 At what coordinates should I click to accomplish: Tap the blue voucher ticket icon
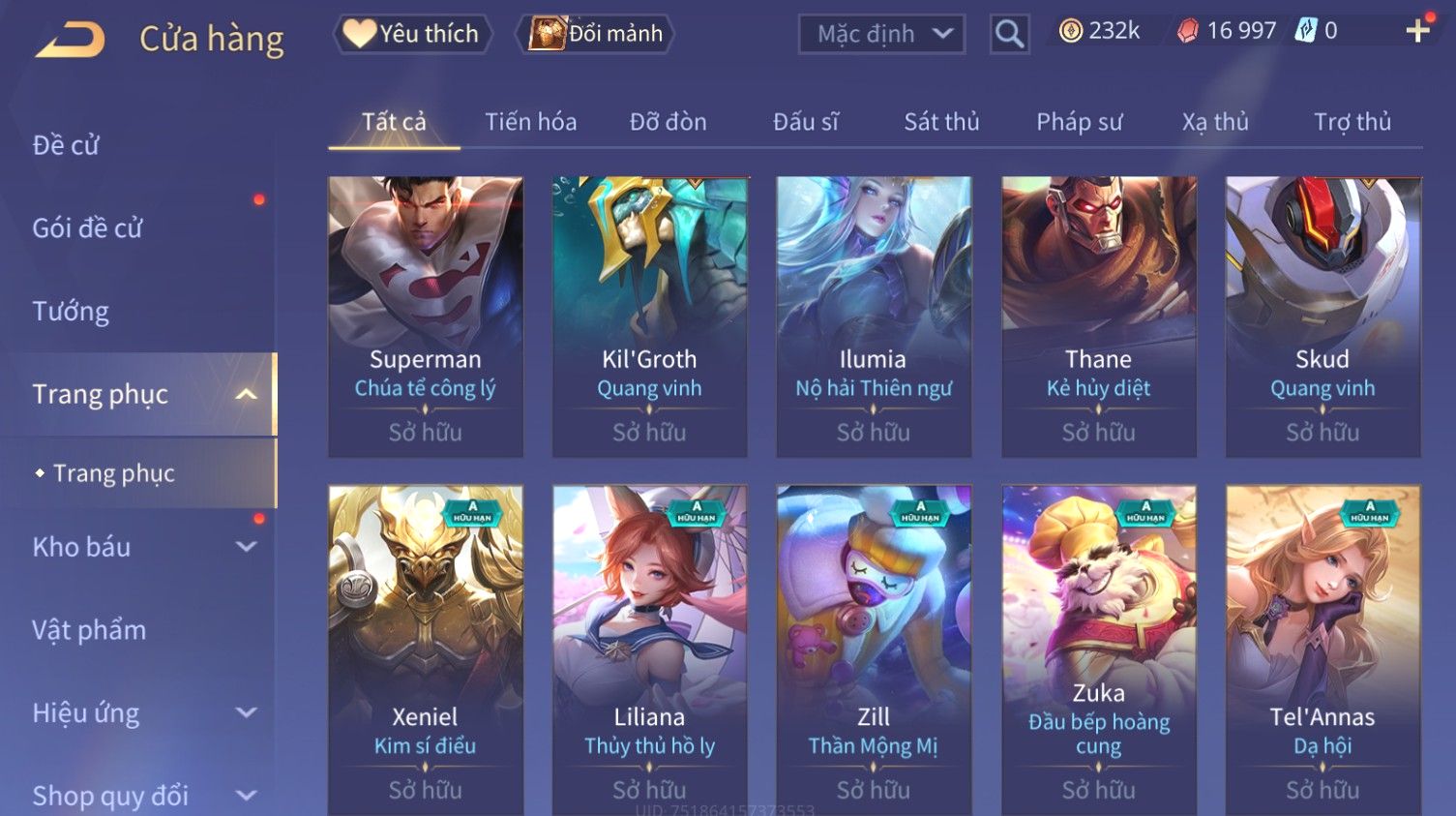pos(1306,31)
